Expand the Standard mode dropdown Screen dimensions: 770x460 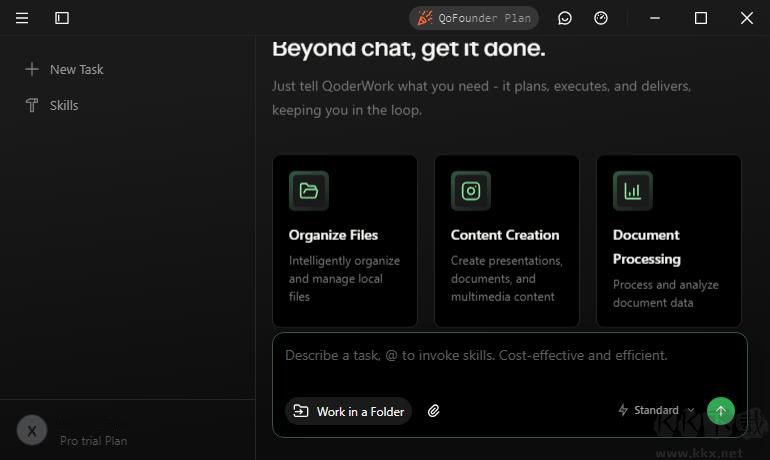coord(656,410)
